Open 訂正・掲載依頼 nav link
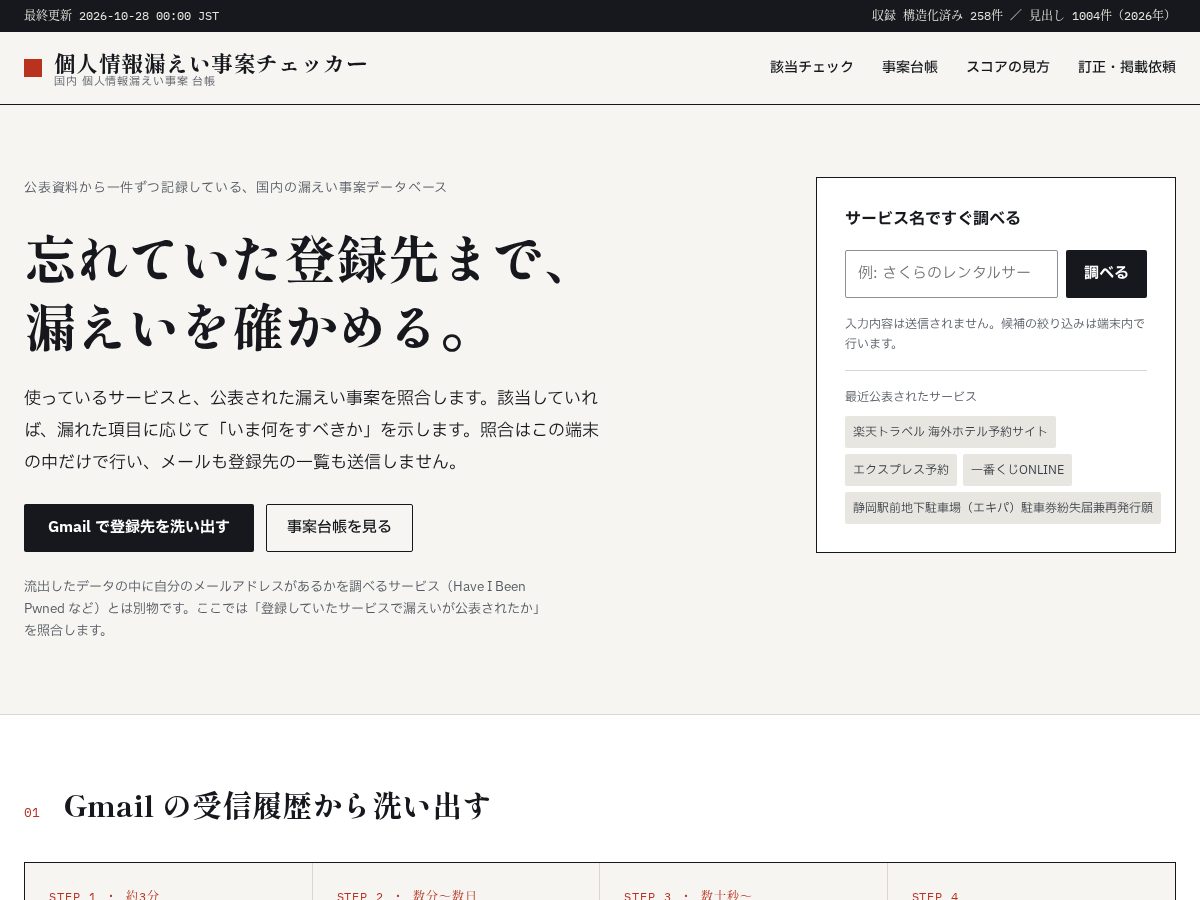The height and width of the screenshot is (900, 1200). (1127, 67)
